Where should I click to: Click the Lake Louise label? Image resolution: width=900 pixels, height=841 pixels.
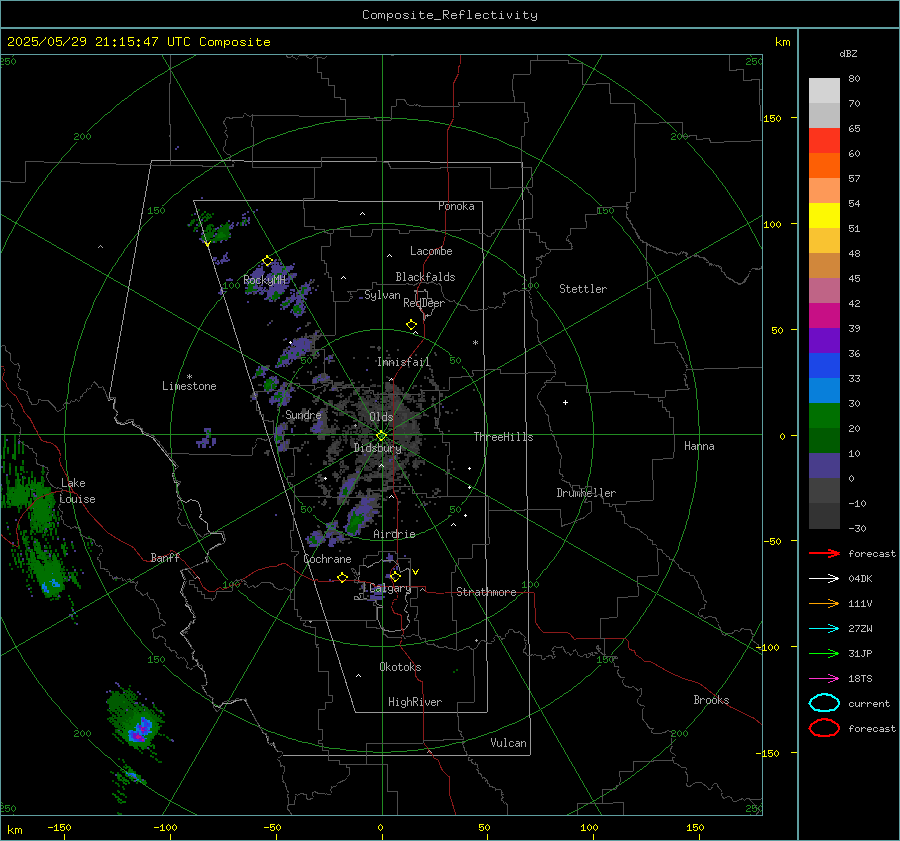(x=77, y=491)
